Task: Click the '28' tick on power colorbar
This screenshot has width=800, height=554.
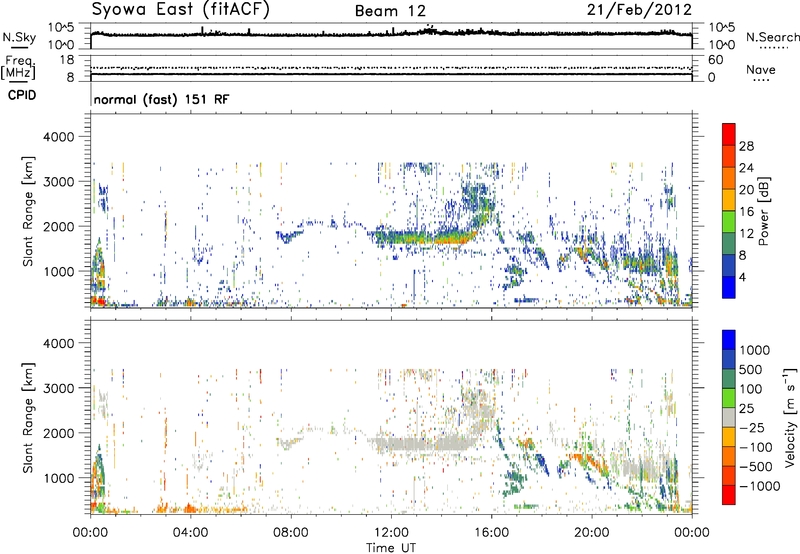Action: [746, 146]
